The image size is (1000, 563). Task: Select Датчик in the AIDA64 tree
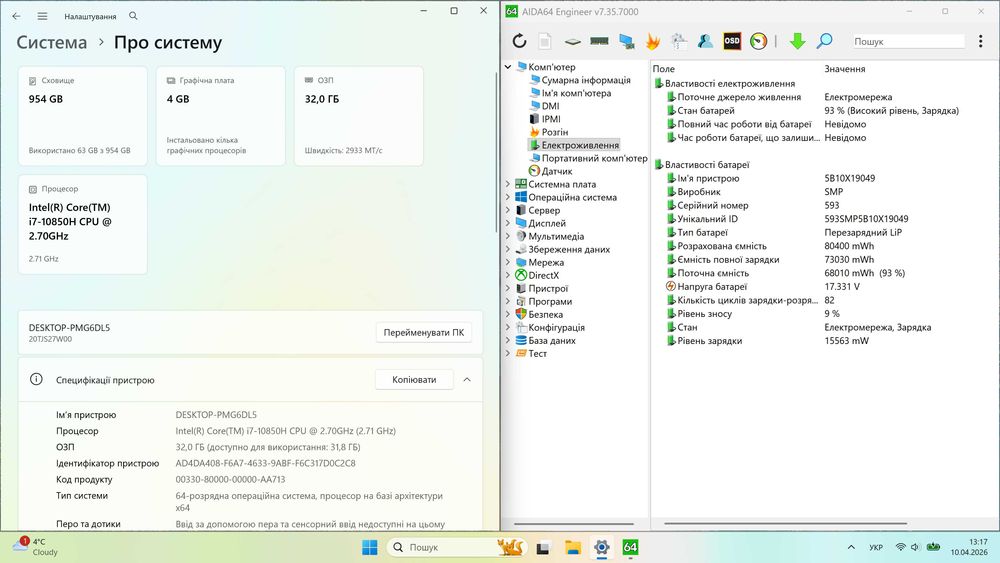556,171
